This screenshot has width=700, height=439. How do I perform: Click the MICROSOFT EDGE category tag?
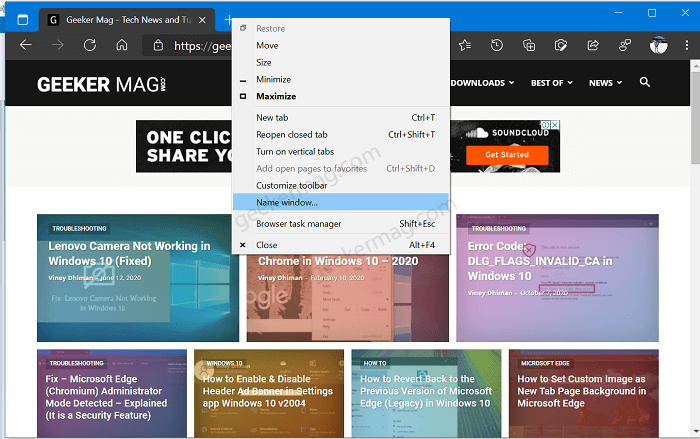click(x=545, y=364)
